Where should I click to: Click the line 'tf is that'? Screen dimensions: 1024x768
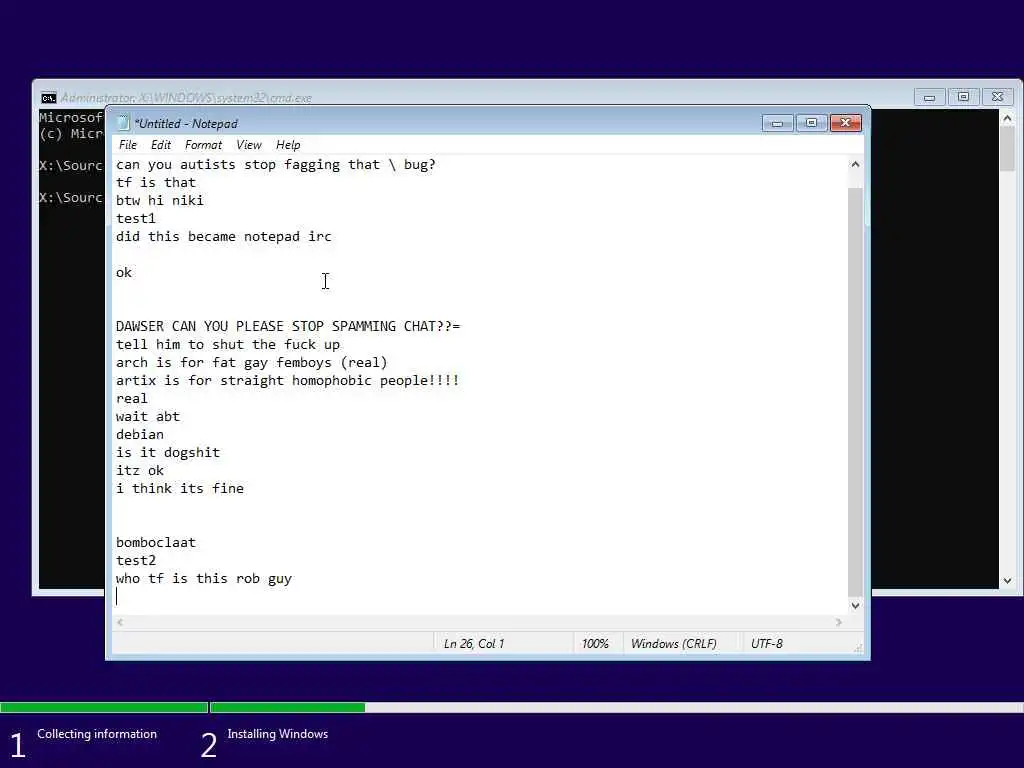156,183
